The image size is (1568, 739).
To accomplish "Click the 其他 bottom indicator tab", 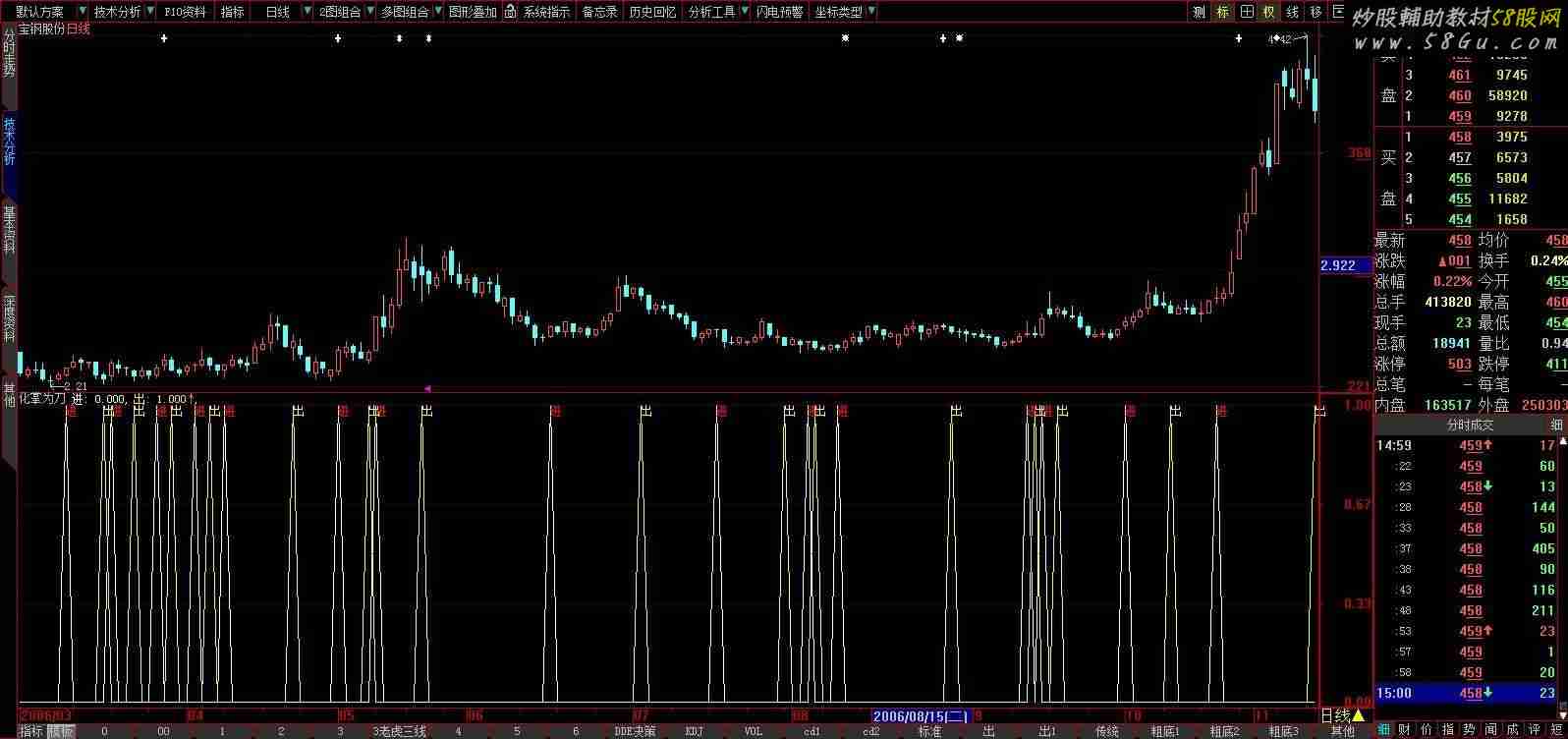I will click(1342, 731).
